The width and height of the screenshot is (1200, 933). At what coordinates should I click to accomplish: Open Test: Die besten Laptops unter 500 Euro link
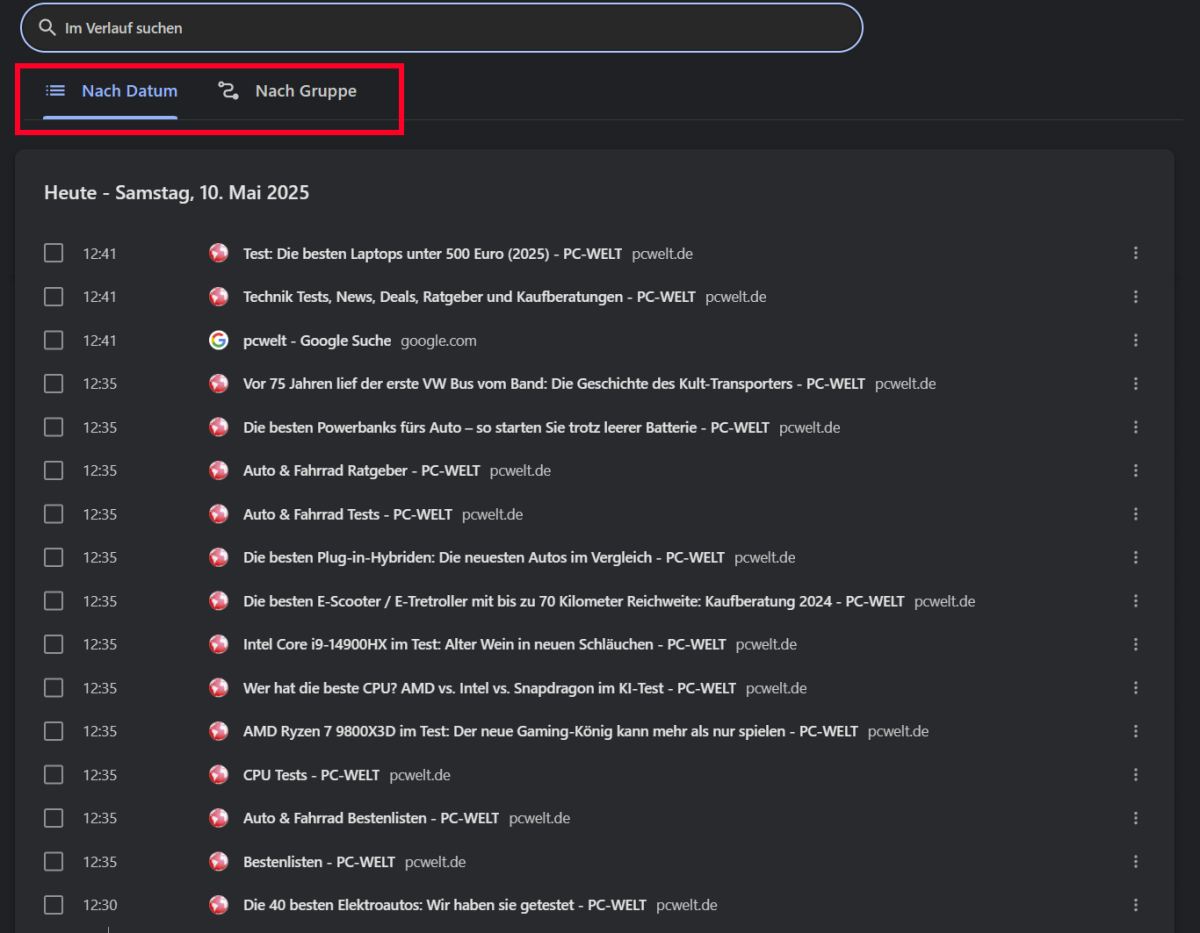[x=432, y=253]
